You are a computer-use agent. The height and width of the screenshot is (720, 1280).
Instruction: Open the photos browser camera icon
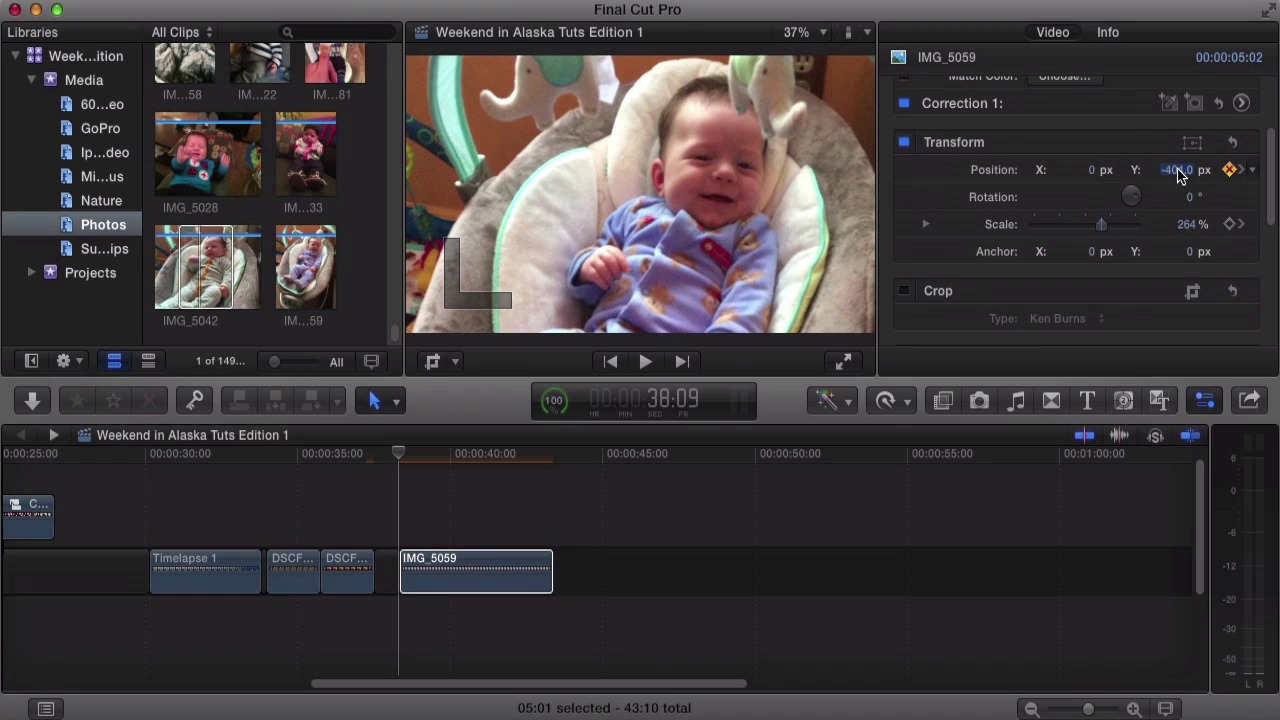979,401
